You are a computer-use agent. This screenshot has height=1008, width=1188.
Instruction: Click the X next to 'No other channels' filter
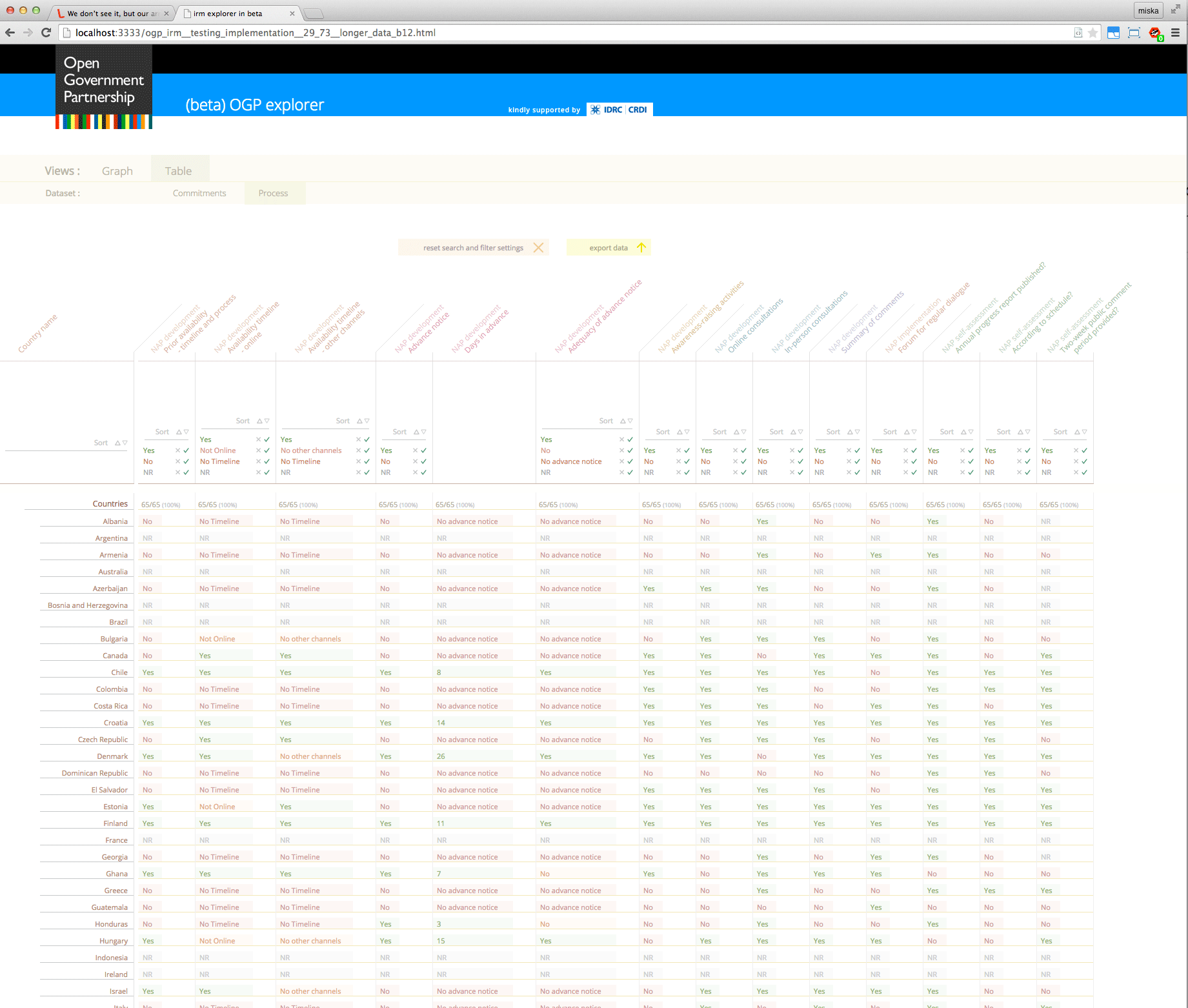pyautogui.click(x=359, y=451)
